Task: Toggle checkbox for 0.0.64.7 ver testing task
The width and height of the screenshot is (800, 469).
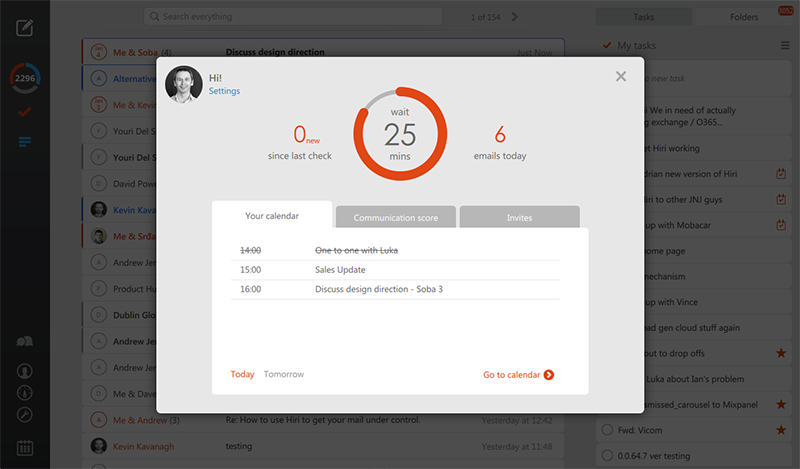Action: (x=607, y=455)
